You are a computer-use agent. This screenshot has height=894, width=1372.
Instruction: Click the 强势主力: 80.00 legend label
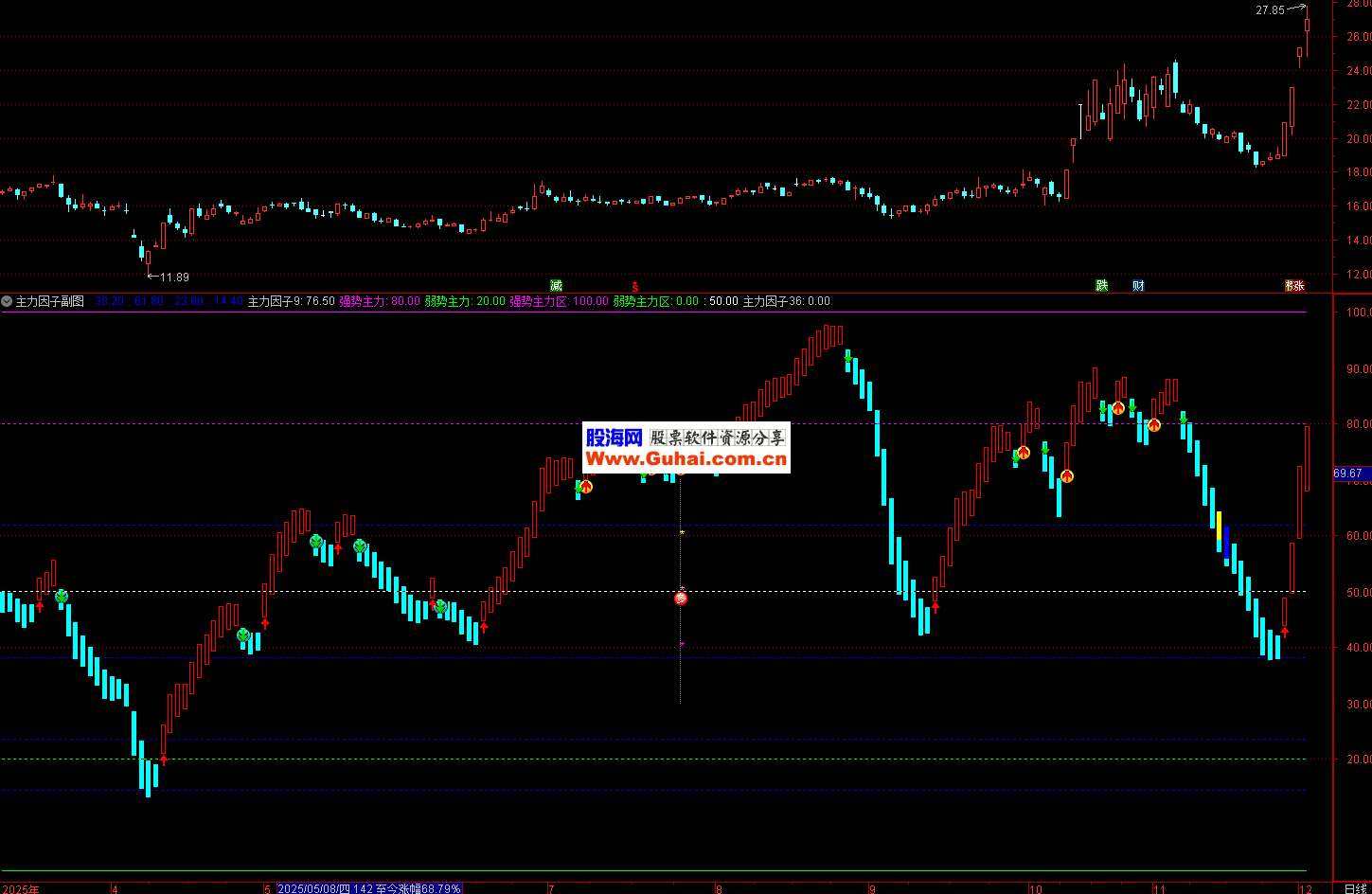click(x=380, y=302)
